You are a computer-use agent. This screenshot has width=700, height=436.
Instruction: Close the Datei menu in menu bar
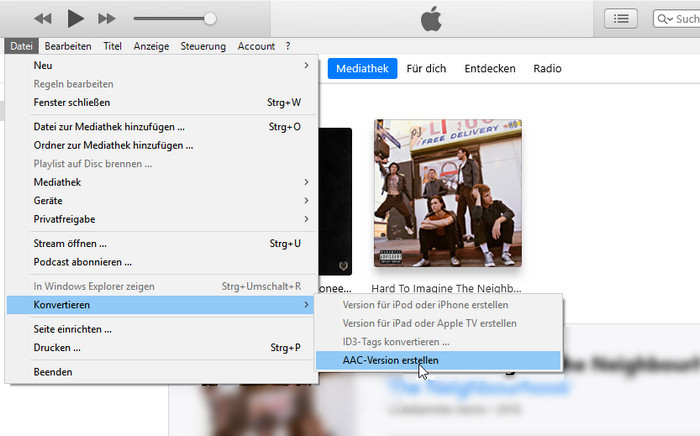pyautogui.click(x=21, y=46)
